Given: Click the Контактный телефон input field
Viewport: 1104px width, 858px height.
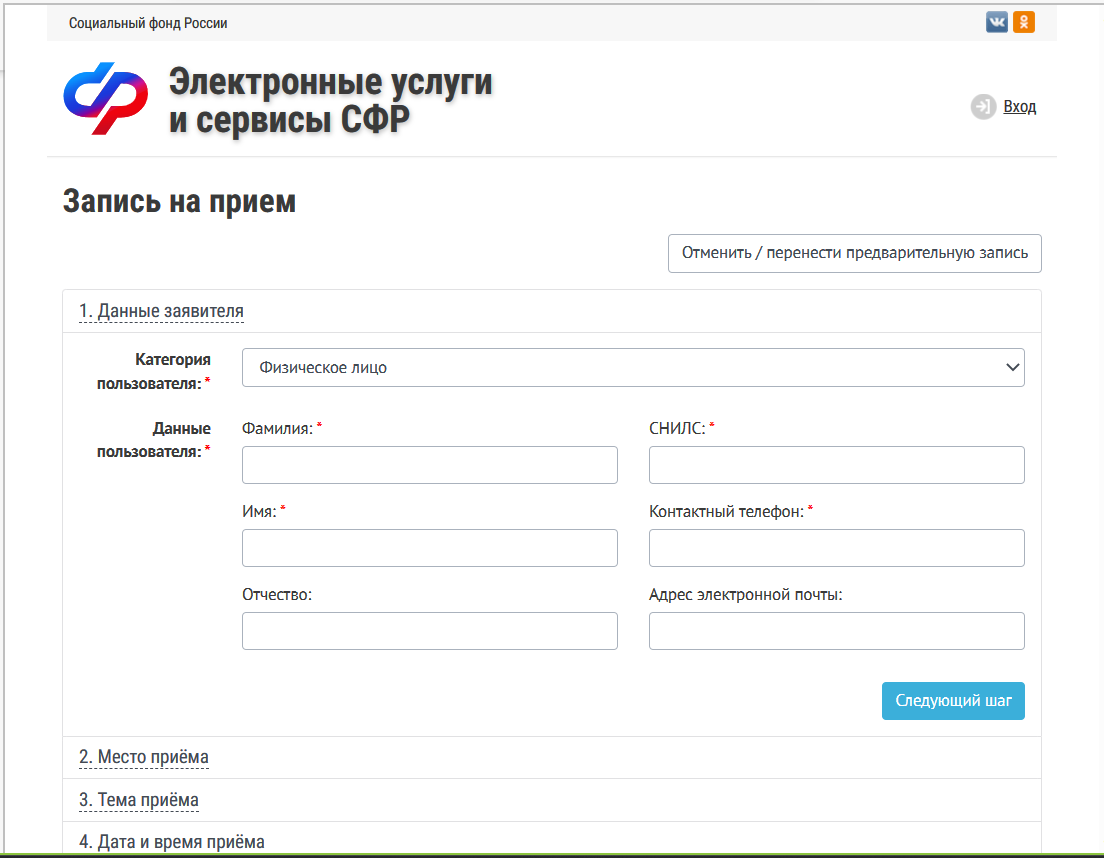Looking at the screenshot, I should pyautogui.click(x=836, y=547).
